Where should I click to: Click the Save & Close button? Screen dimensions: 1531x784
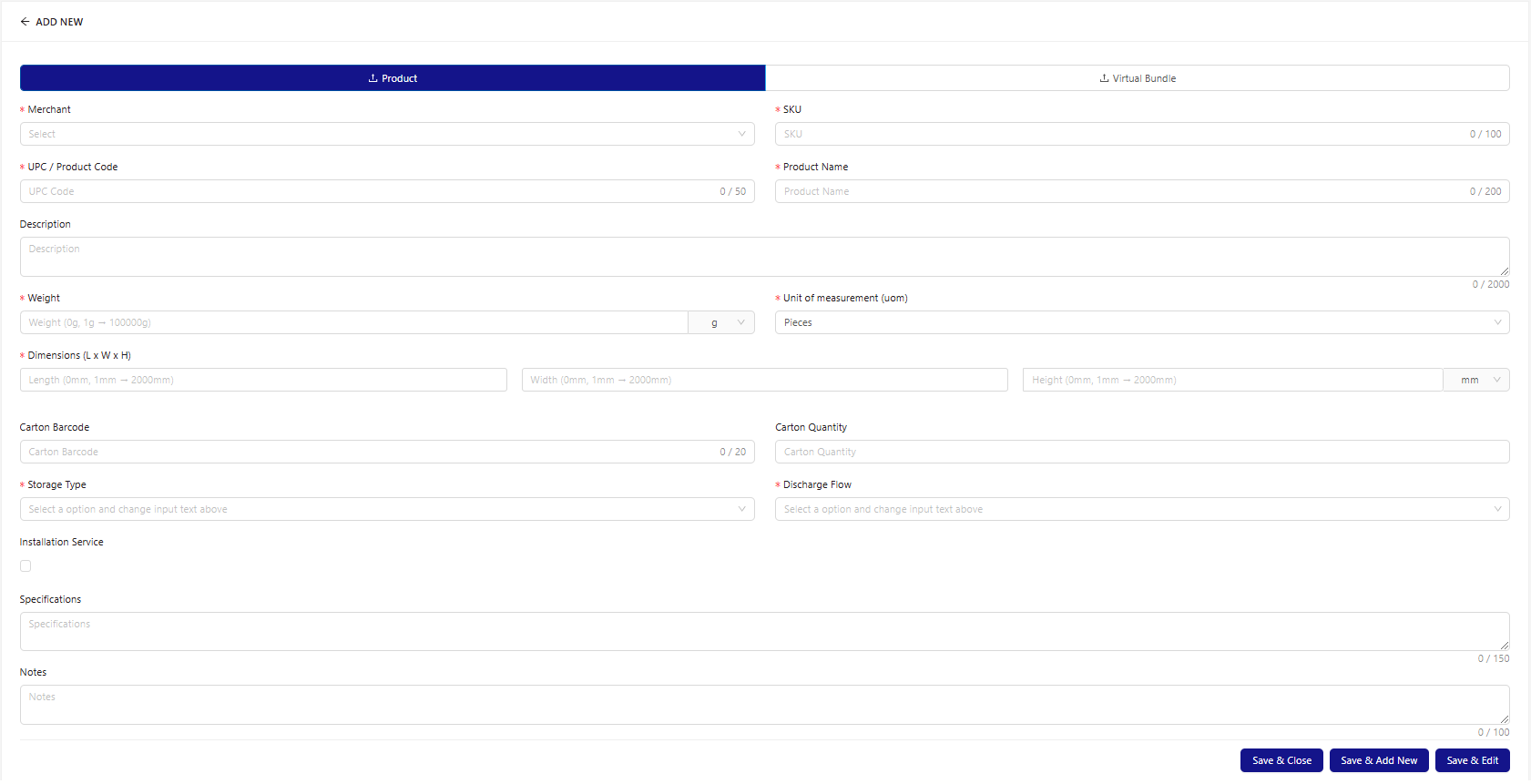pyautogui.click(x=1281, y=760)
